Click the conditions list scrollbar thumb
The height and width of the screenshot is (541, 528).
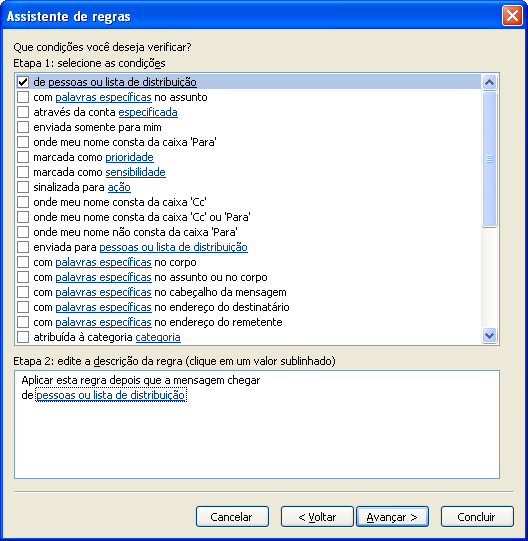(x=489, y=159)
